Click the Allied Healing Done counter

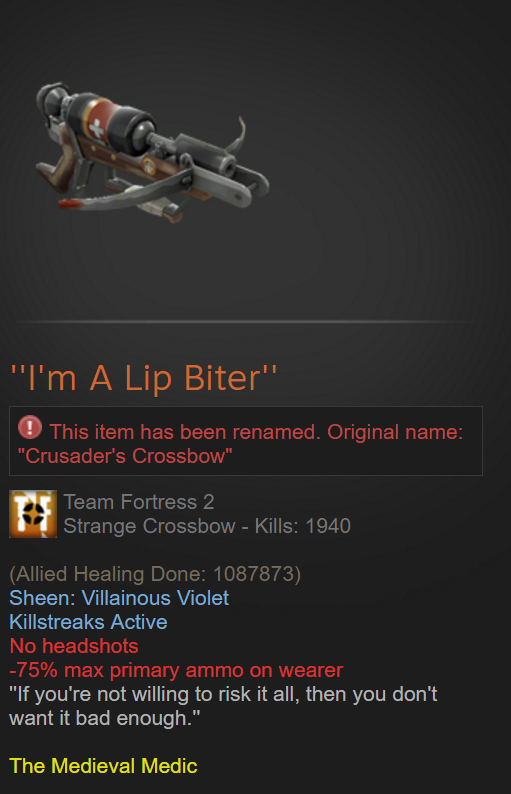coord(155,574)
